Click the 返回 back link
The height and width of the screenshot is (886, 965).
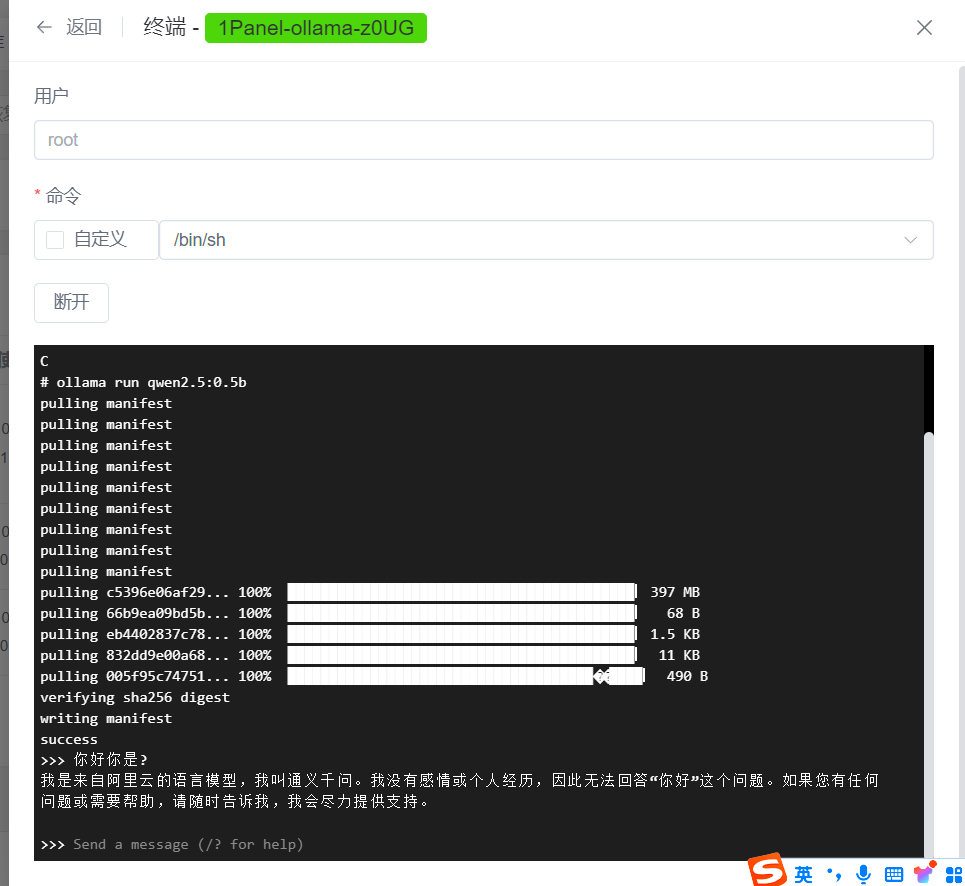(x=84, y=27)
